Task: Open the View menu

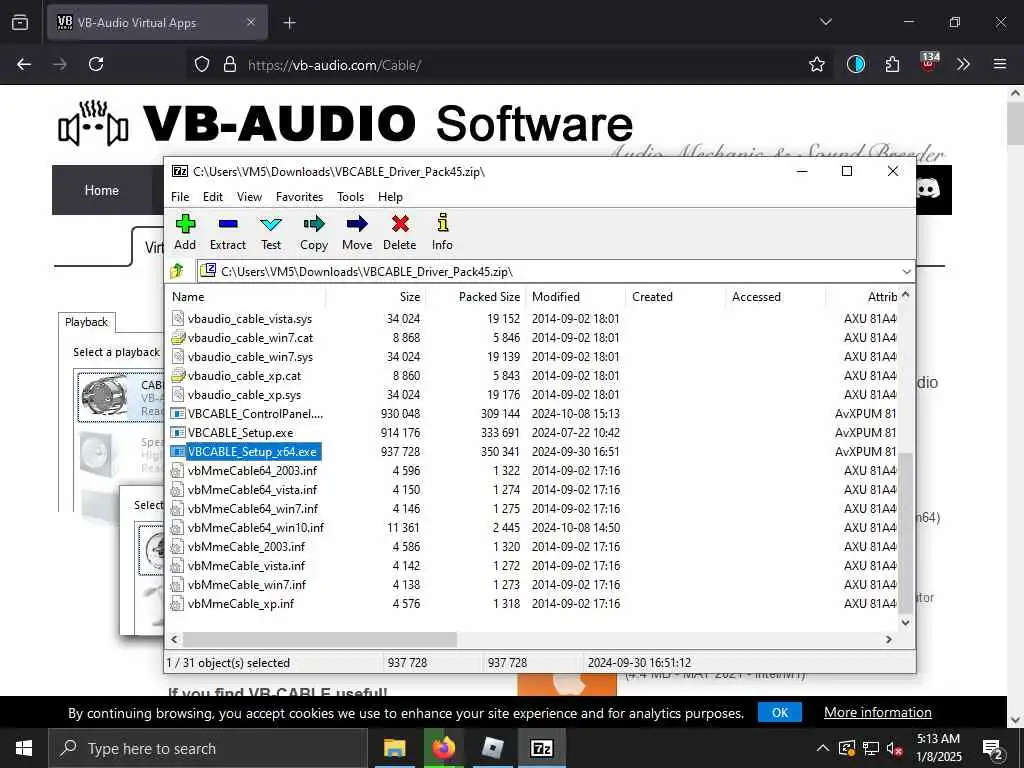Action: pos(249,197)
